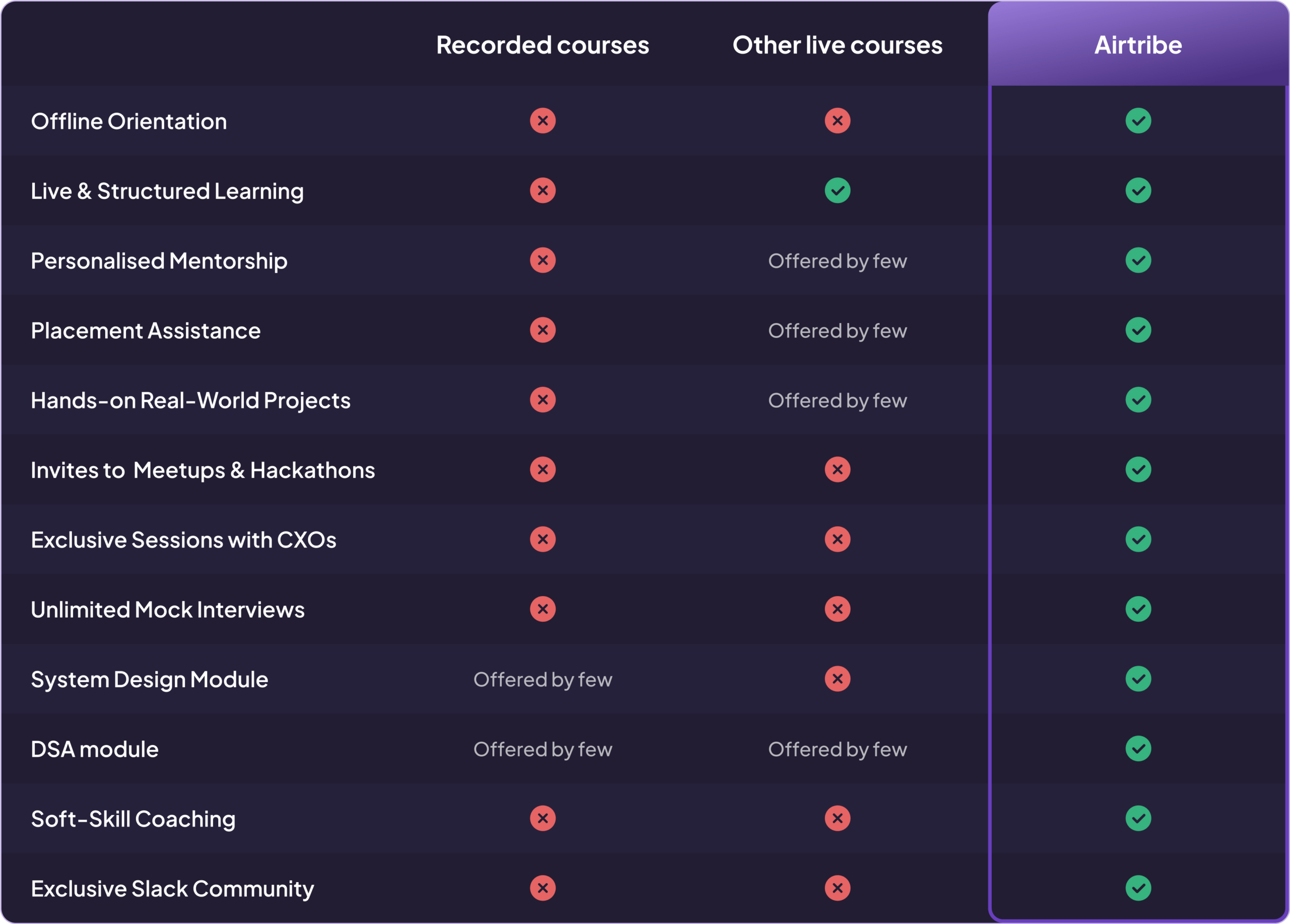Click the Unlimited Mock Interviews row label
Image resolution: width=1290 pixels, height=924 pixels.
(x=168, y=610)
